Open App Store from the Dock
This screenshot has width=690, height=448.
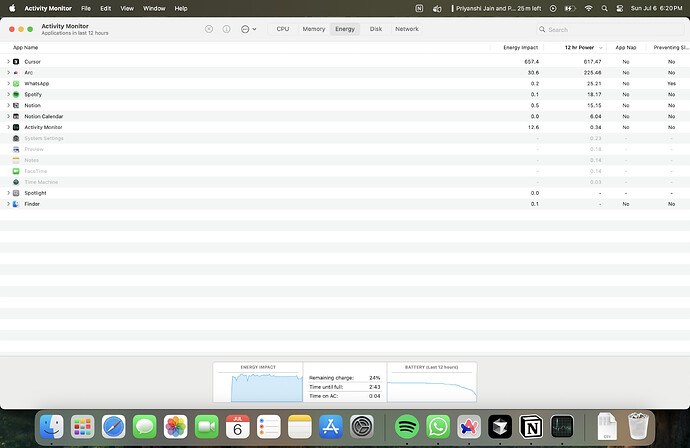pyautogui.click(x=331, y=427)
